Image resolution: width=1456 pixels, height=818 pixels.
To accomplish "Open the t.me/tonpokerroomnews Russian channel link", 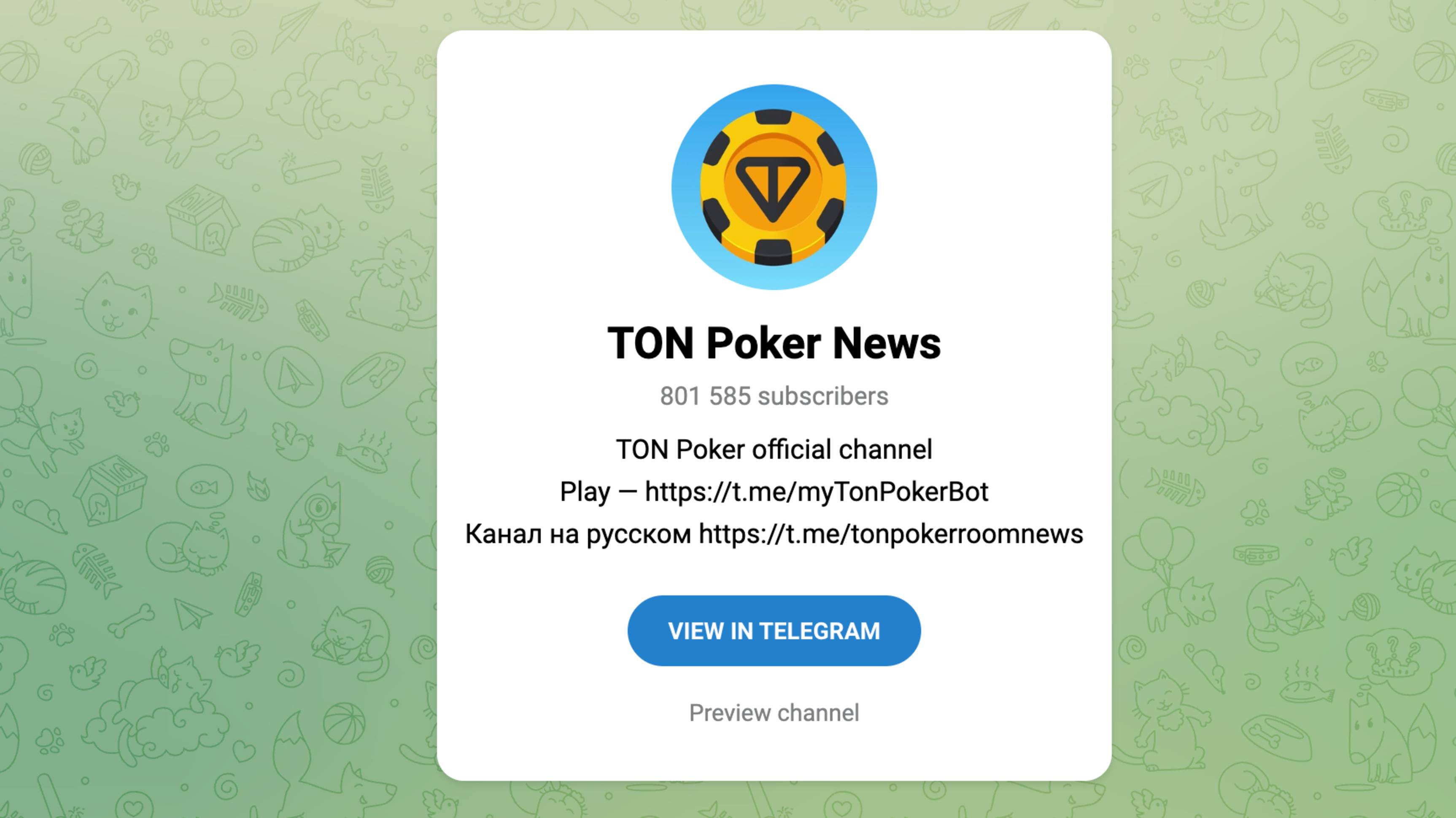I will 891,534.
